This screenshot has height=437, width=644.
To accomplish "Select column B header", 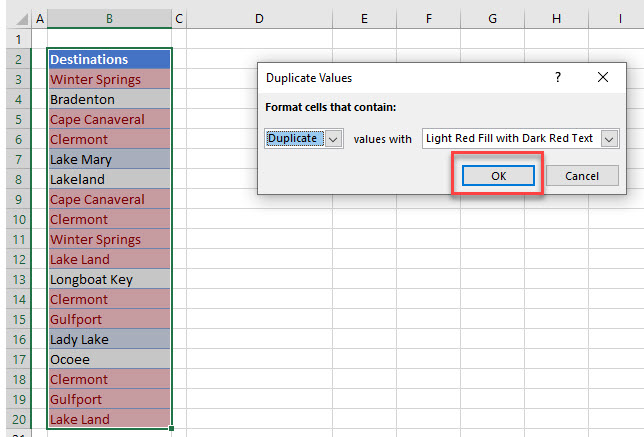I will tap(109, 18).
